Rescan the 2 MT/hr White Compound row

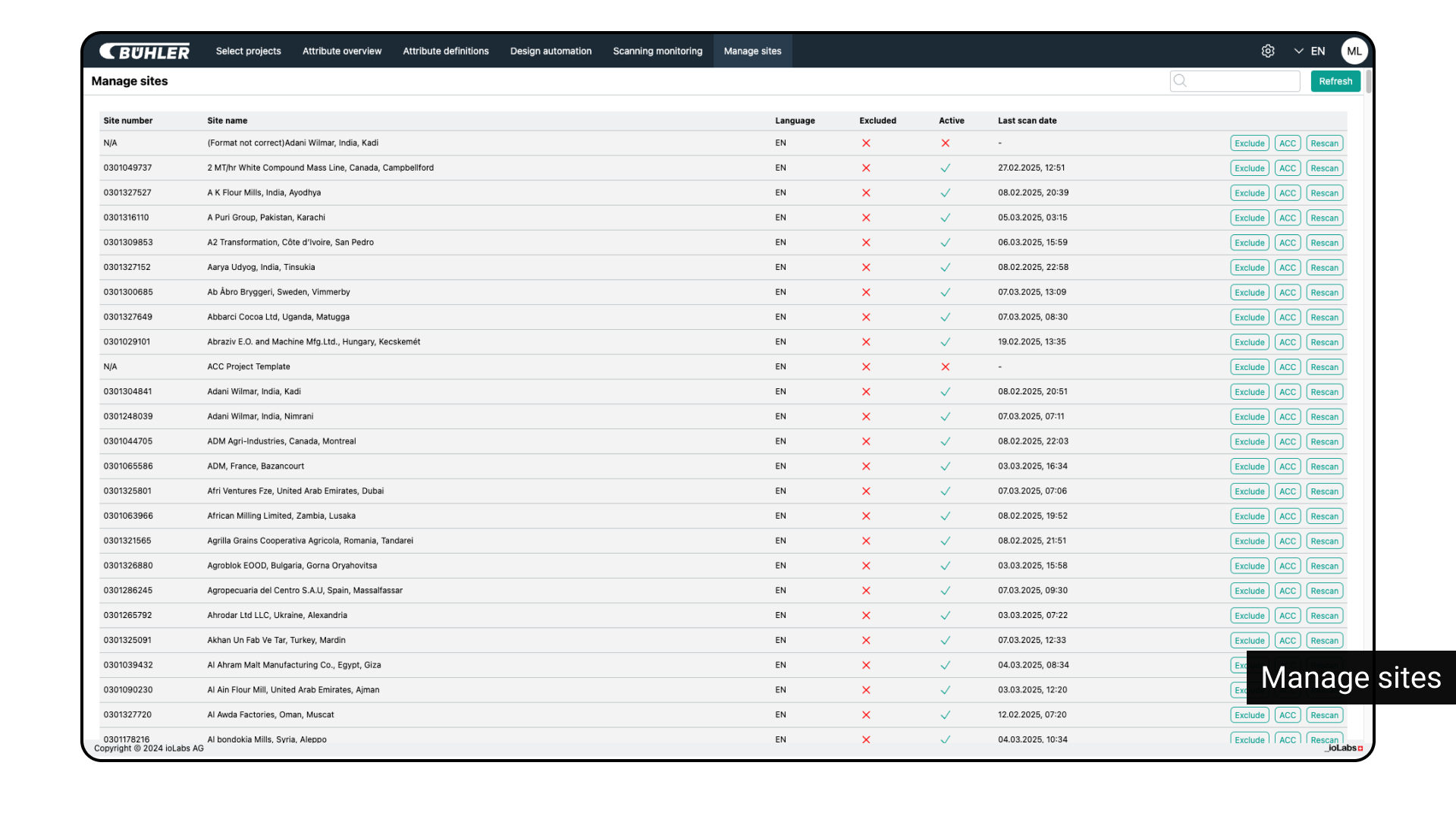[x=1324, y=168]
